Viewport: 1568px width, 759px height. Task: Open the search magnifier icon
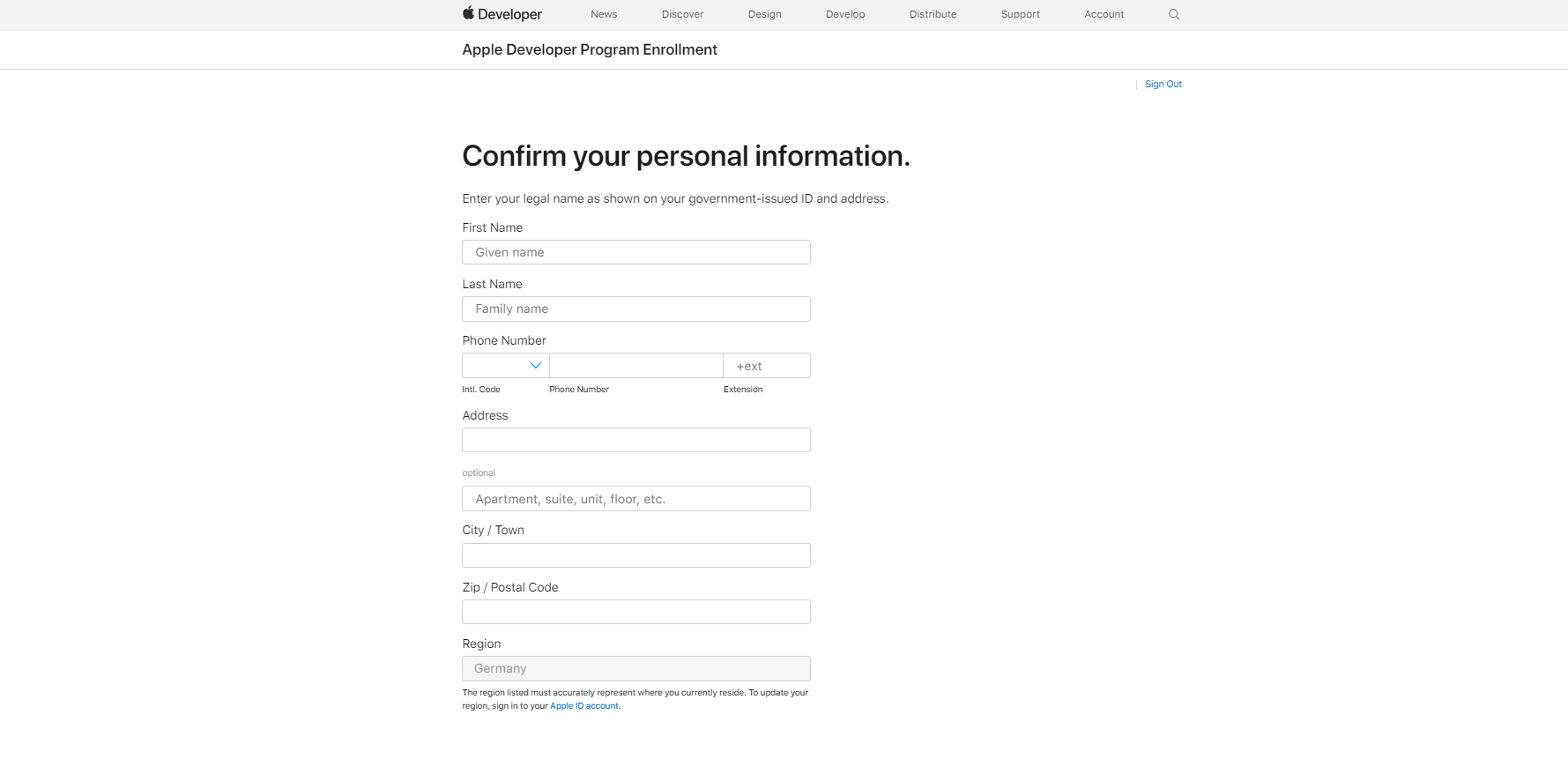click(x=1173, y=14)
